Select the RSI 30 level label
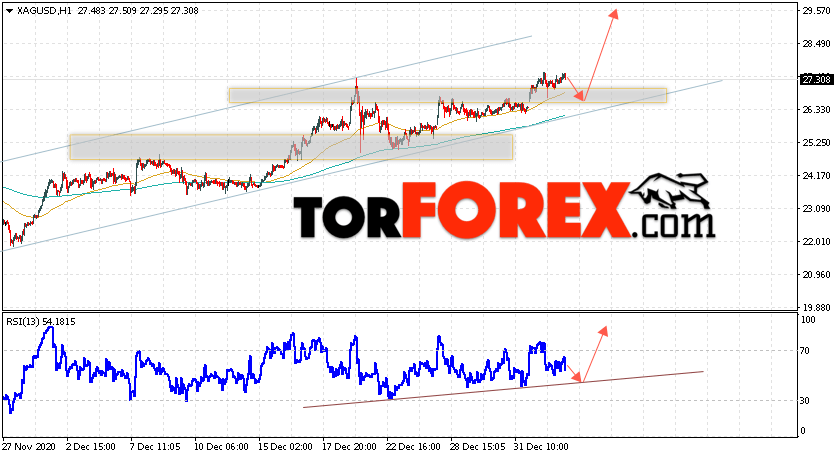The image size is (838, 458). click(806, 401)
